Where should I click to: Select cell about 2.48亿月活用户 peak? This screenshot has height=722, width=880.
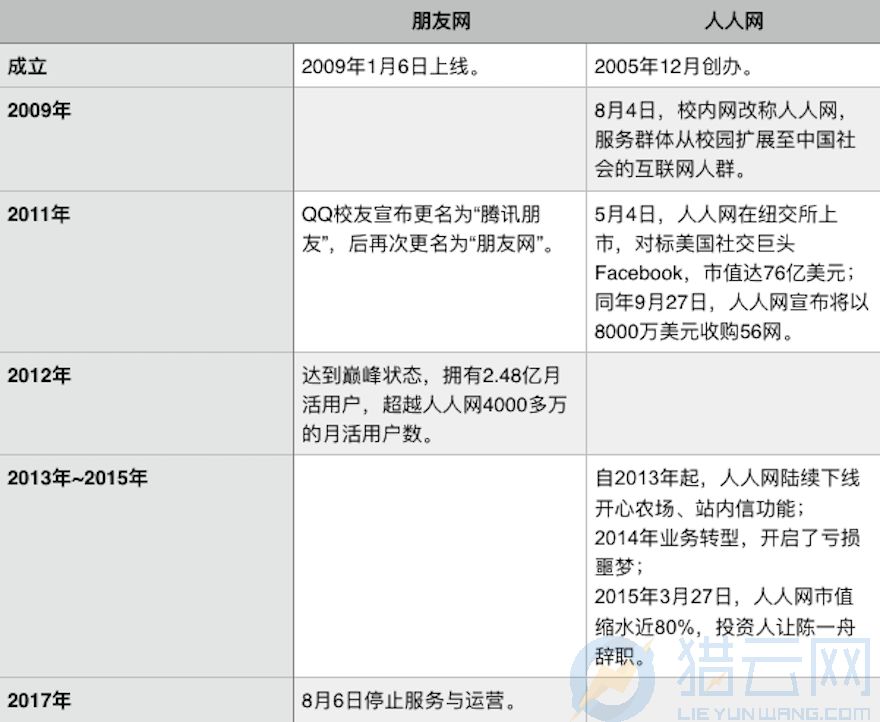(440, 404)
